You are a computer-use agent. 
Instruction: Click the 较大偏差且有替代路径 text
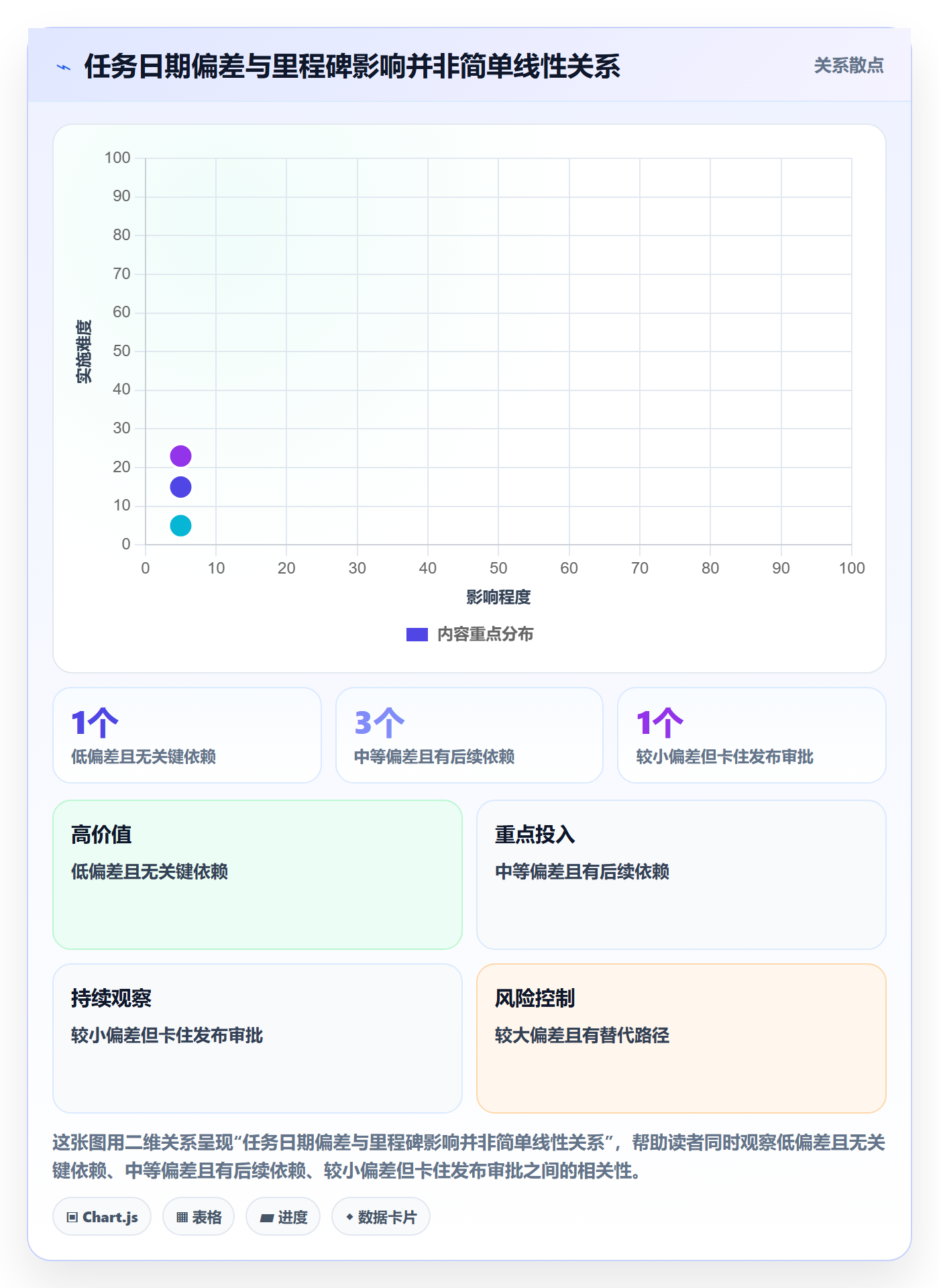point(582,1036)
